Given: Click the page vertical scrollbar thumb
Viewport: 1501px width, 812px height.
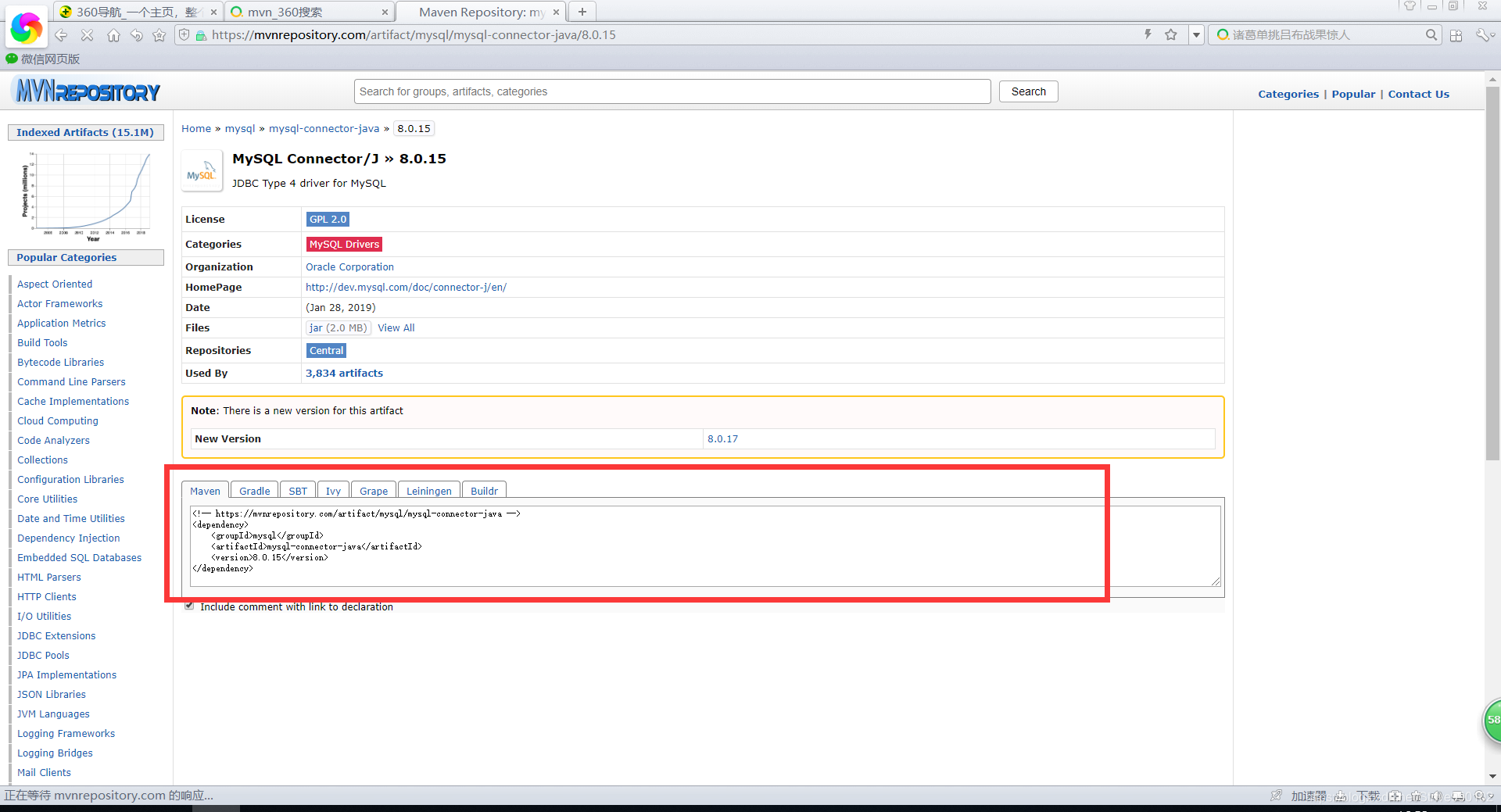Looking at the screenshot, I should [1492, 274].
